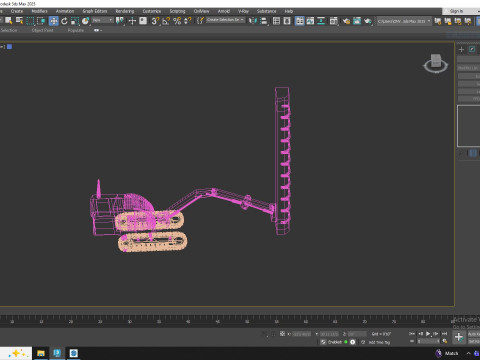The height and width of the screenshot is (360, 480).
Task: Open Schematic View icon
Action: (321, 21)
